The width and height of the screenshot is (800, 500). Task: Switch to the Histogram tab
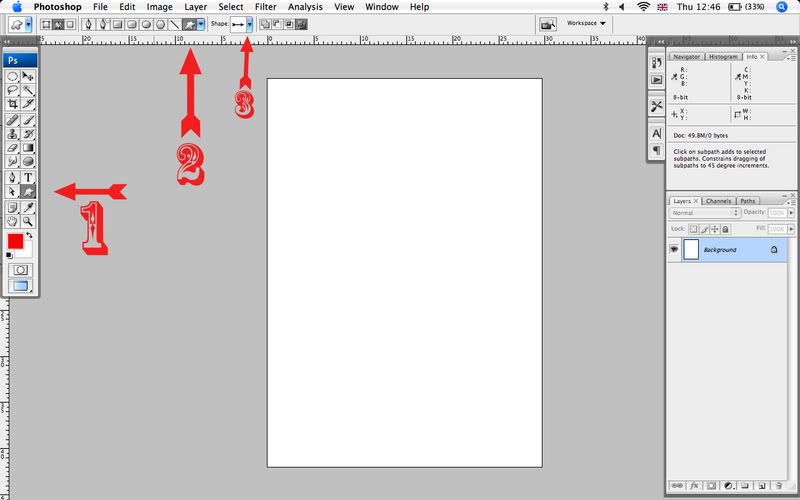point(722,57)
